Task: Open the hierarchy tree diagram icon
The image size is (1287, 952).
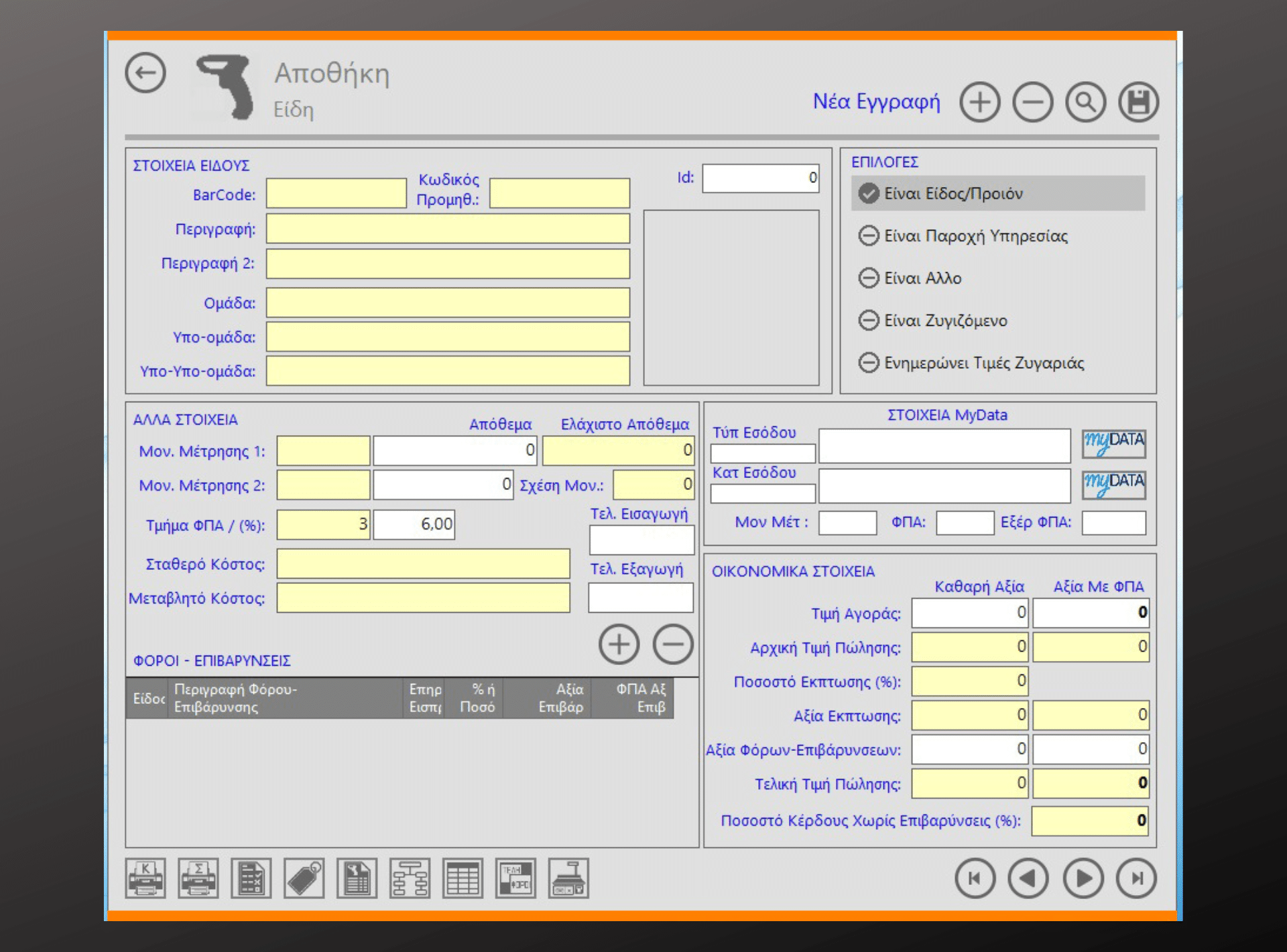Action: (410, 878)
